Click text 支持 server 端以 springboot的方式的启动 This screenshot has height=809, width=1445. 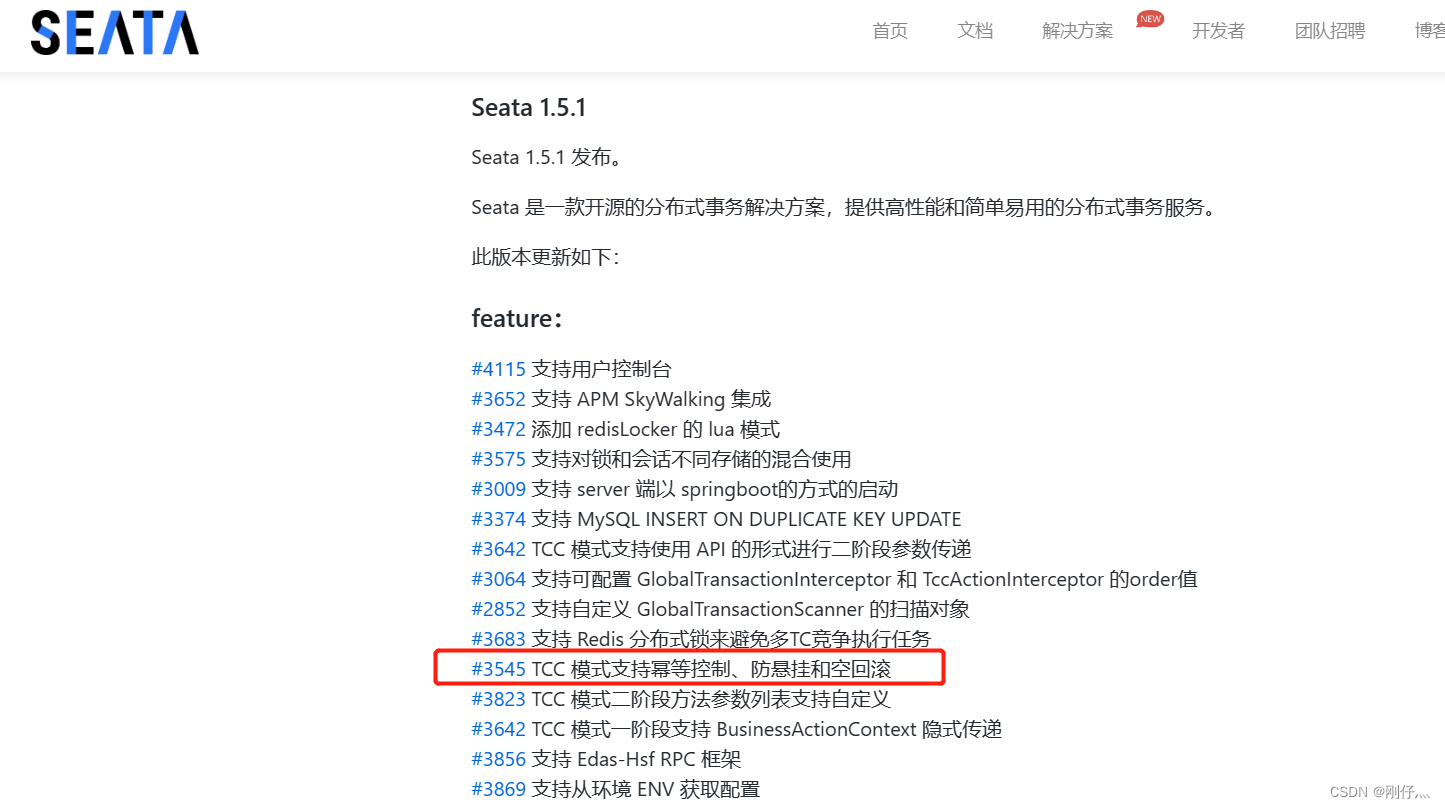715,489
